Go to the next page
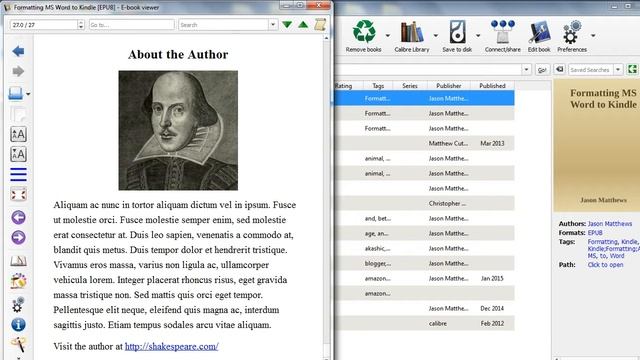The width and height of the screenshot is (640, 360). click(x=18, y=237)
